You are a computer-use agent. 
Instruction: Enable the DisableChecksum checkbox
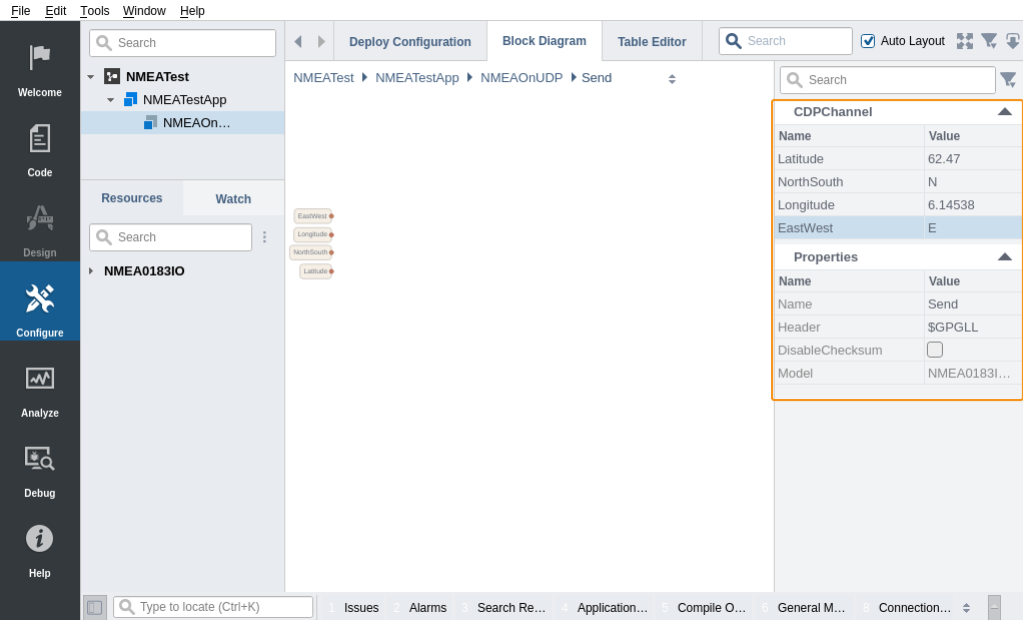pos(935,350)
